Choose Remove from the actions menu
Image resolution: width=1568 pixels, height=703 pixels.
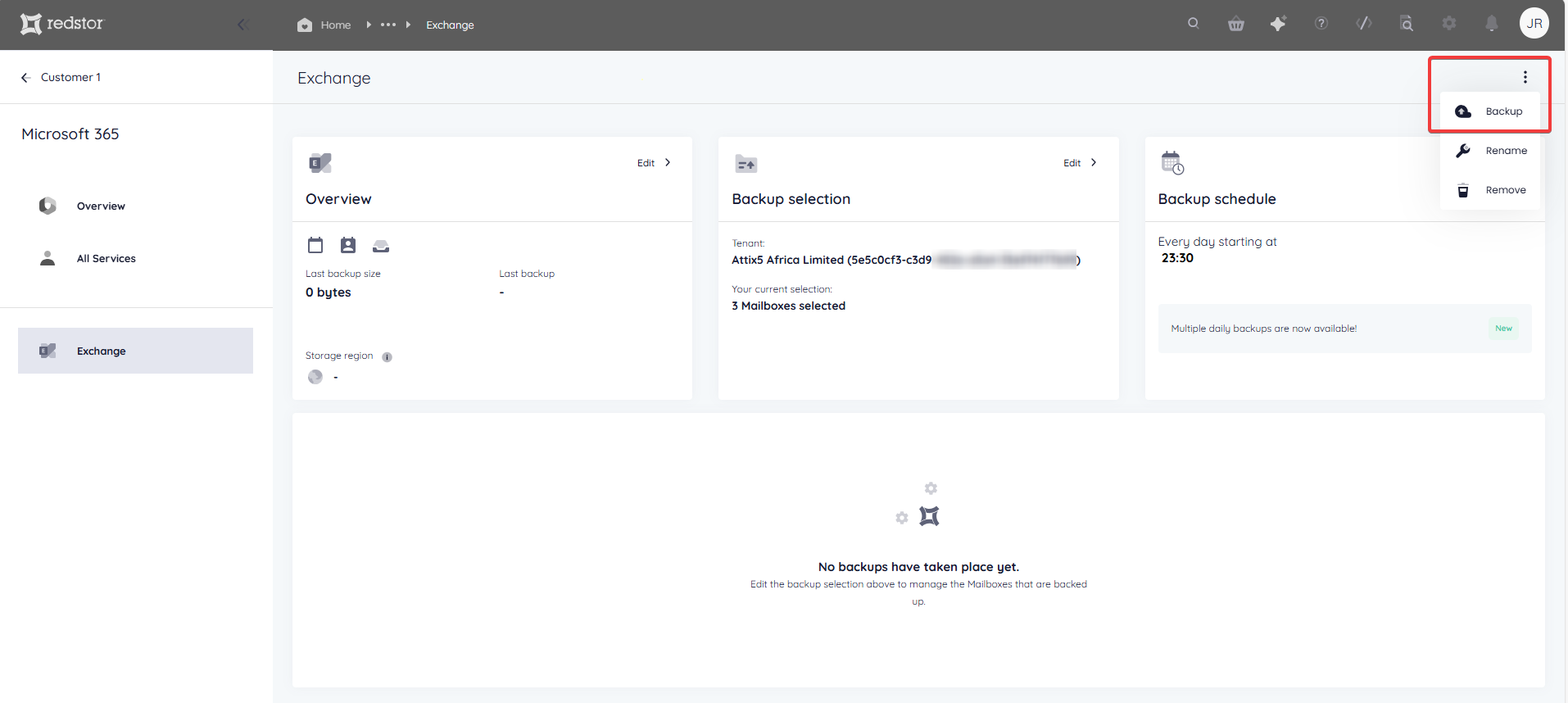(1490, 190)
